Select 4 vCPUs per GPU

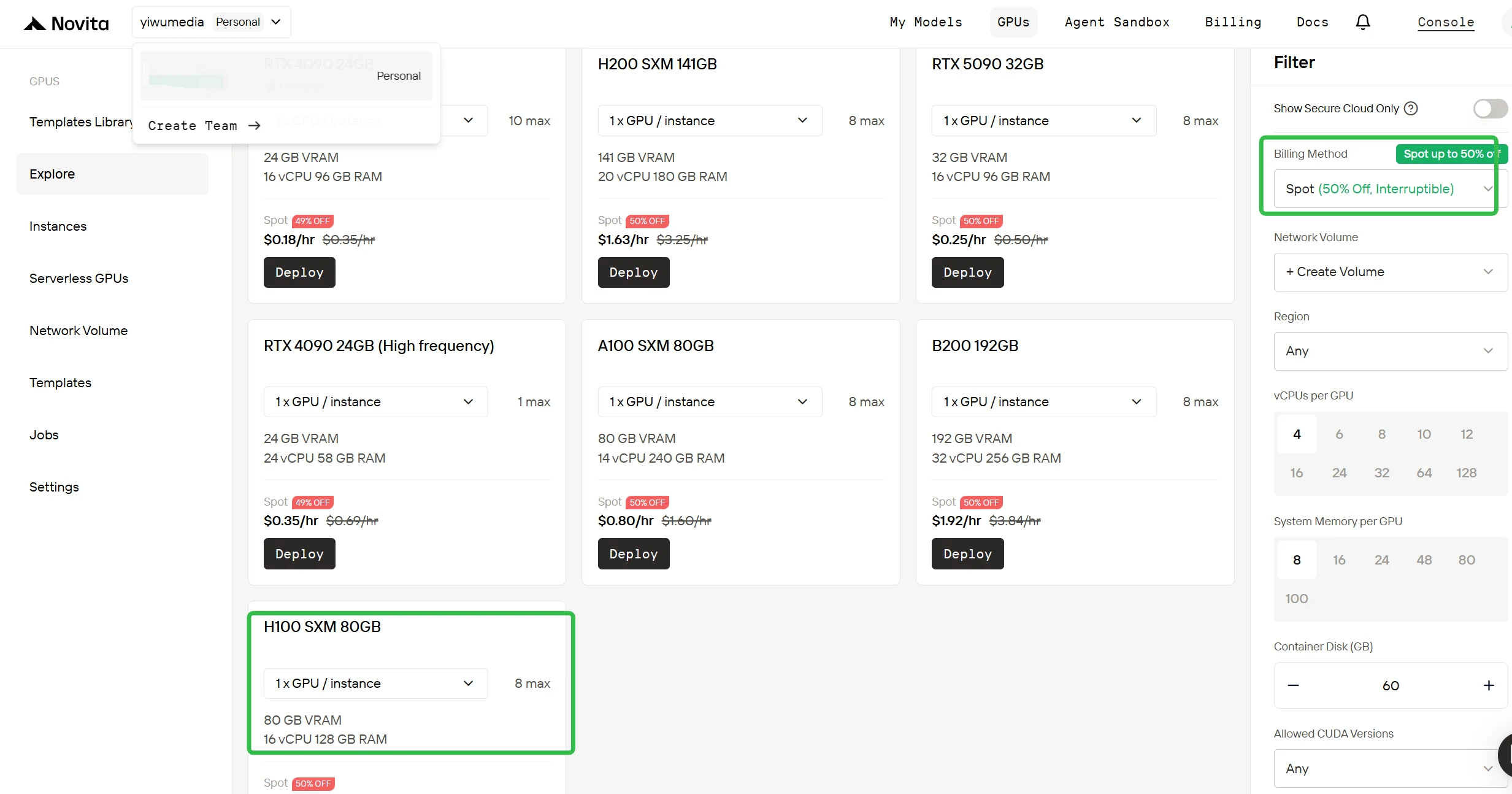(x=1297, y=434)
